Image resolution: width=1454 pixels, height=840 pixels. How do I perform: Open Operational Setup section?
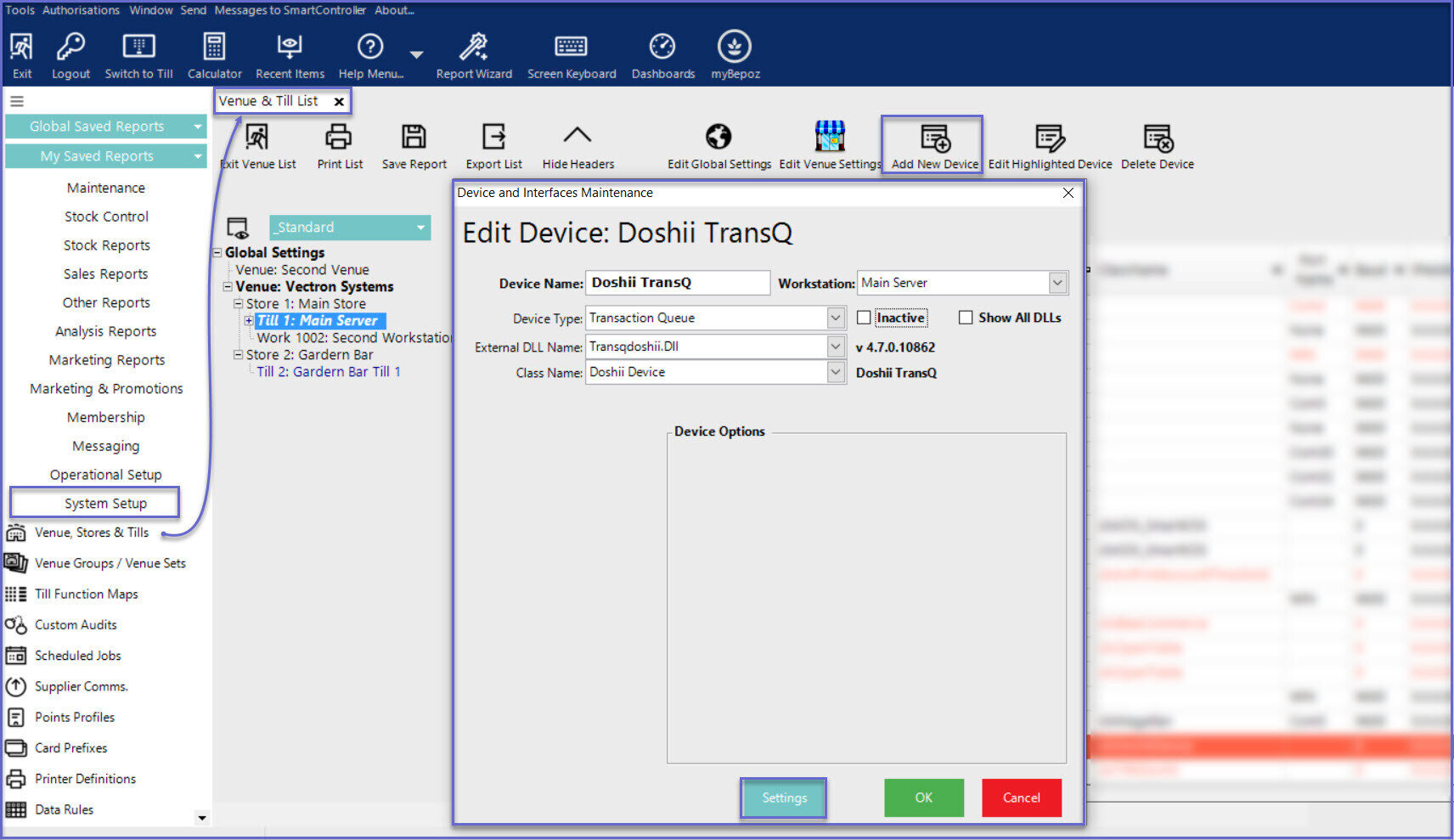[x=105, y=475]
